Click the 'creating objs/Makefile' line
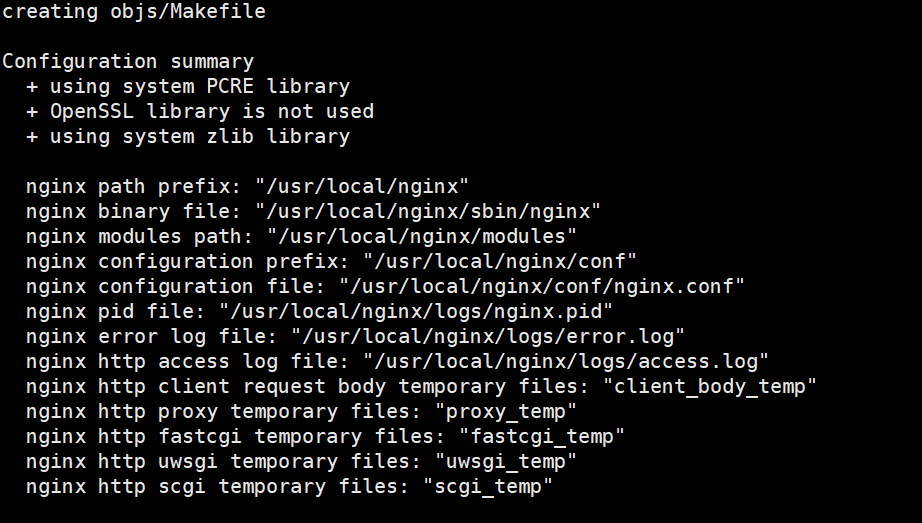Image resolution: width=922 pixels, height=523 pixels. point(134,12)
